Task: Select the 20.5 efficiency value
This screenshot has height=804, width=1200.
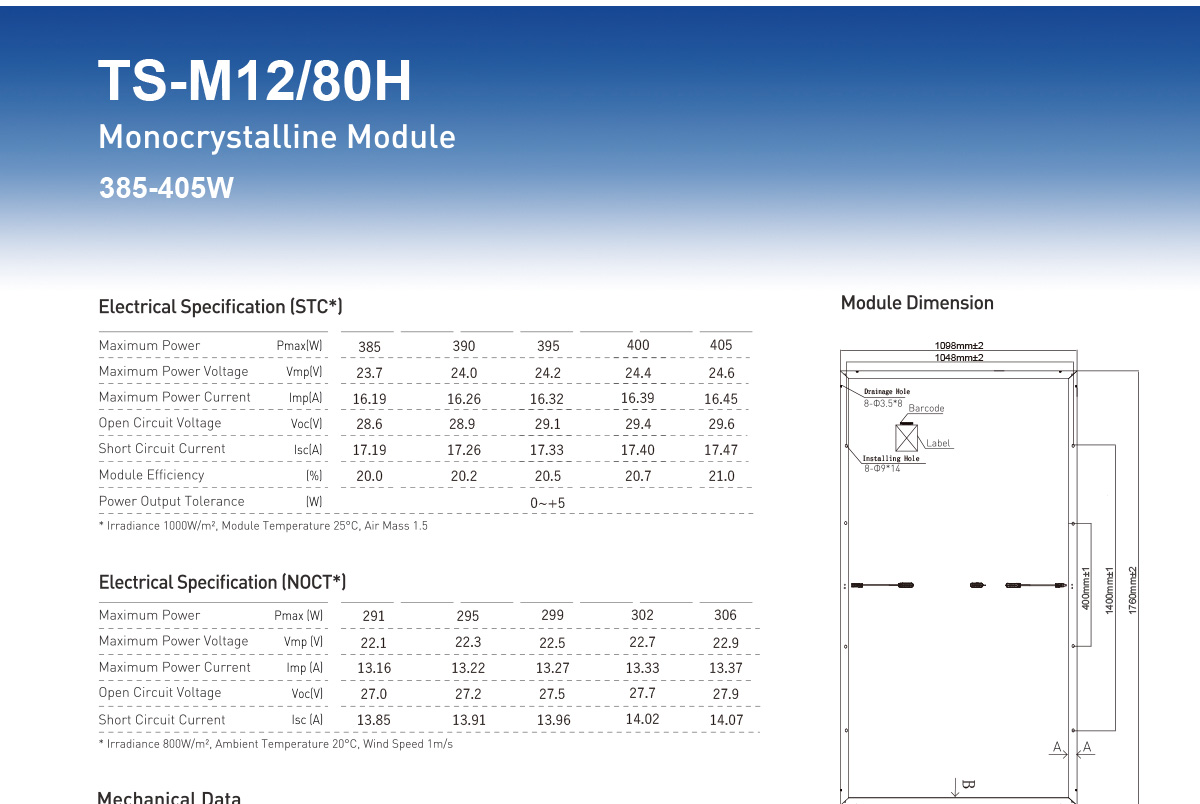Action: click(548, 476)
